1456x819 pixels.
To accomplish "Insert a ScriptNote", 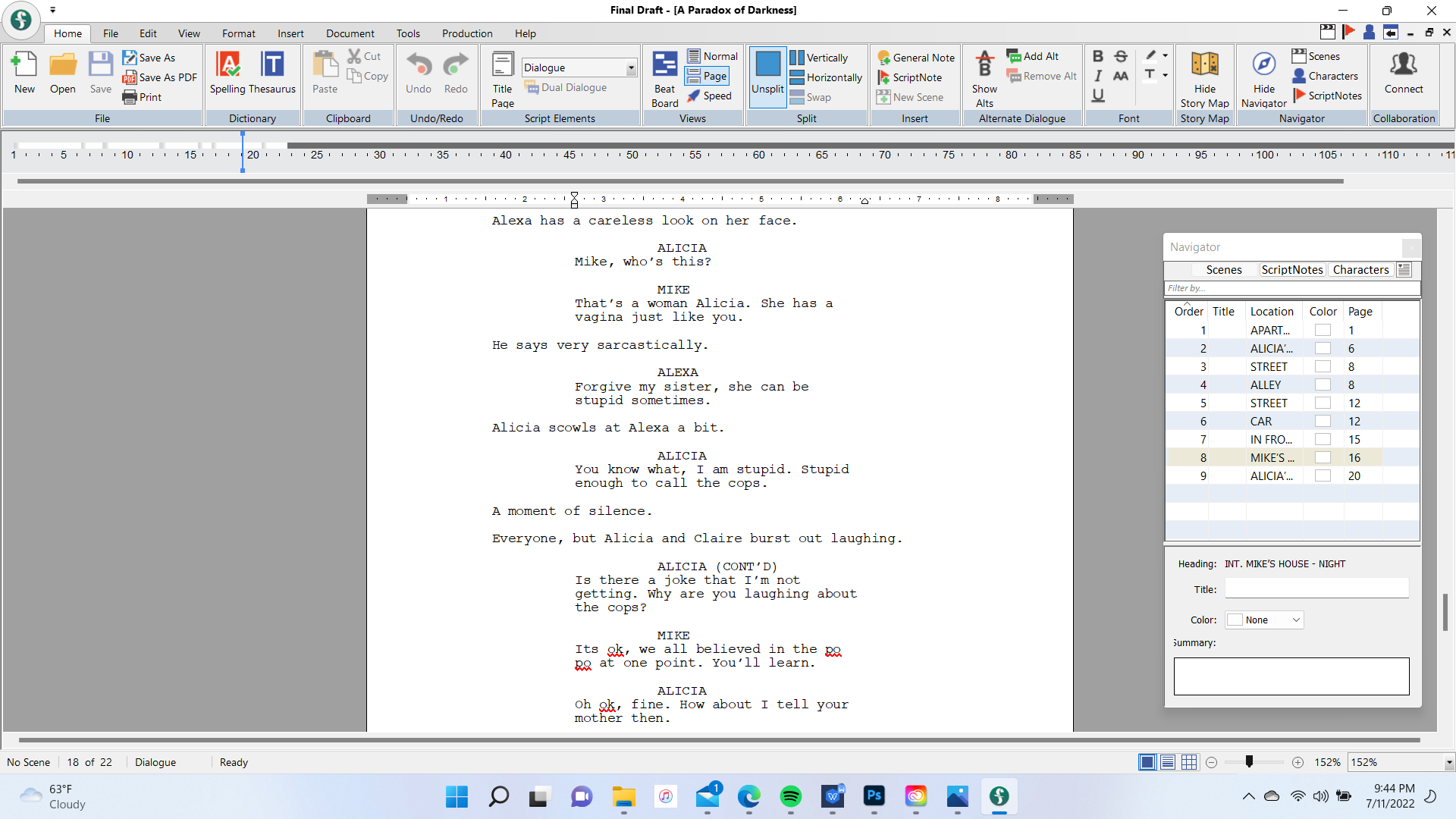I will coord(909,77).
